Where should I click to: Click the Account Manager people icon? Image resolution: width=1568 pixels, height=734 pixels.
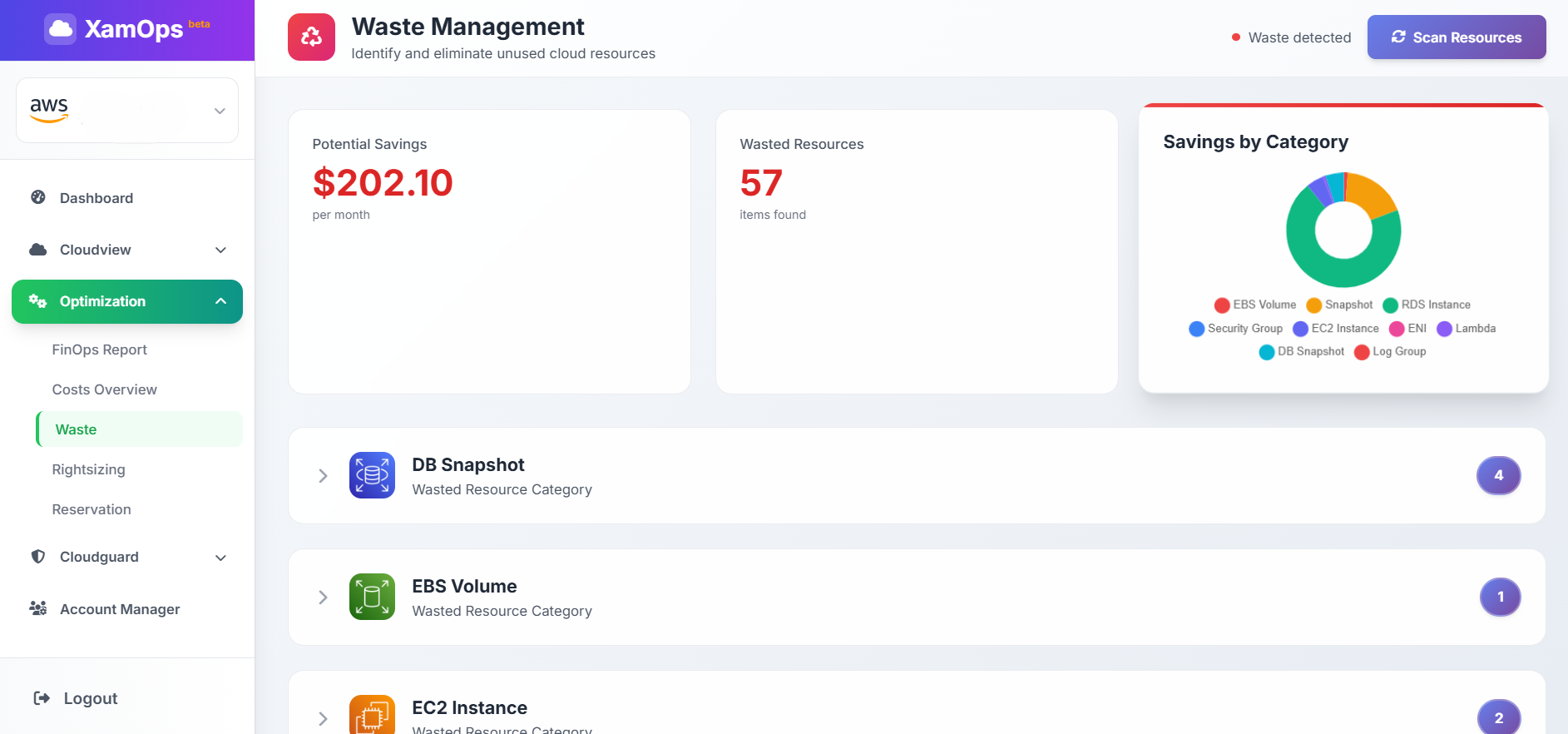tap(38, 608)
